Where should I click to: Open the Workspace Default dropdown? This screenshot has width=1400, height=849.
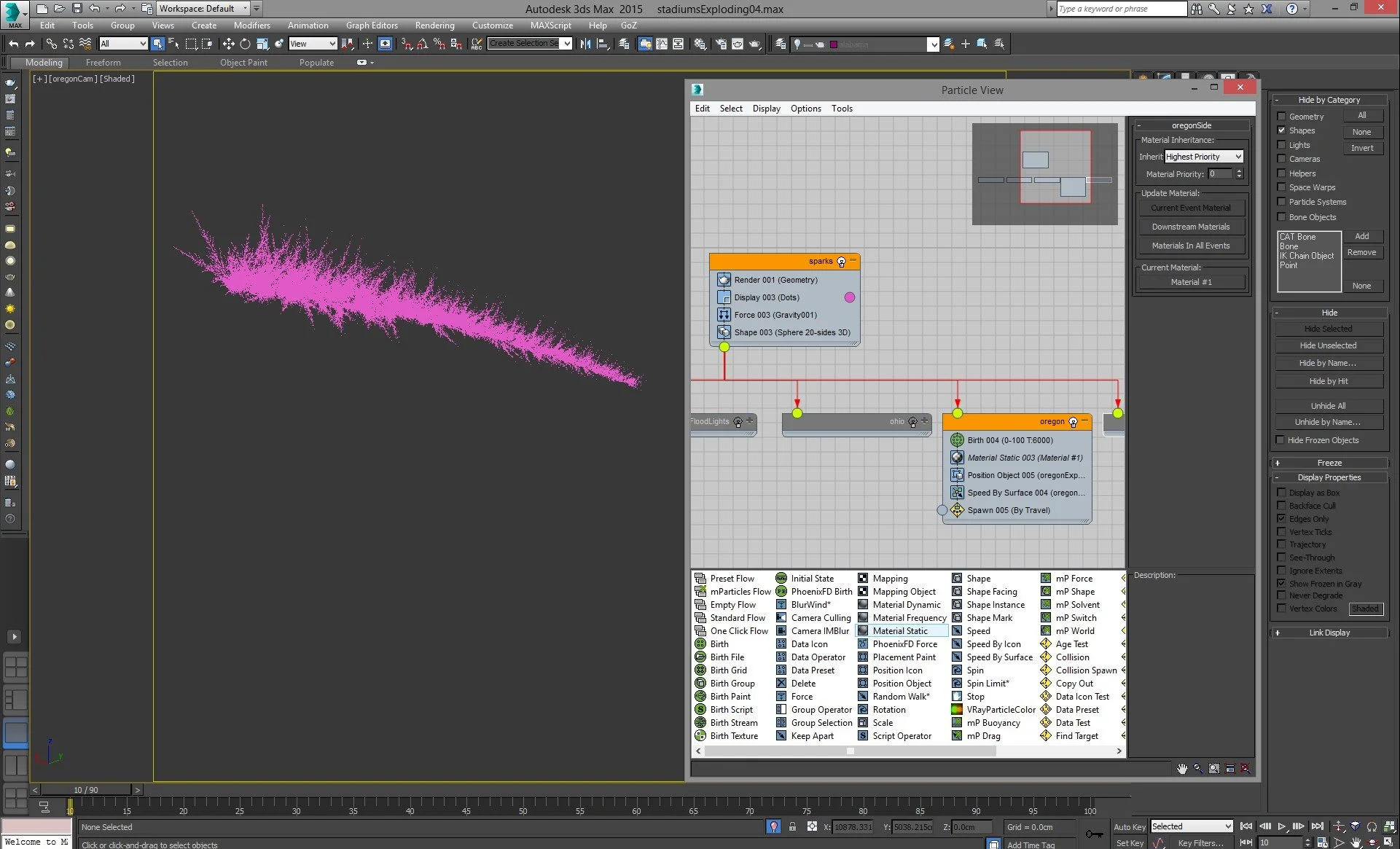pyautogui.click(x=203, y=9)
